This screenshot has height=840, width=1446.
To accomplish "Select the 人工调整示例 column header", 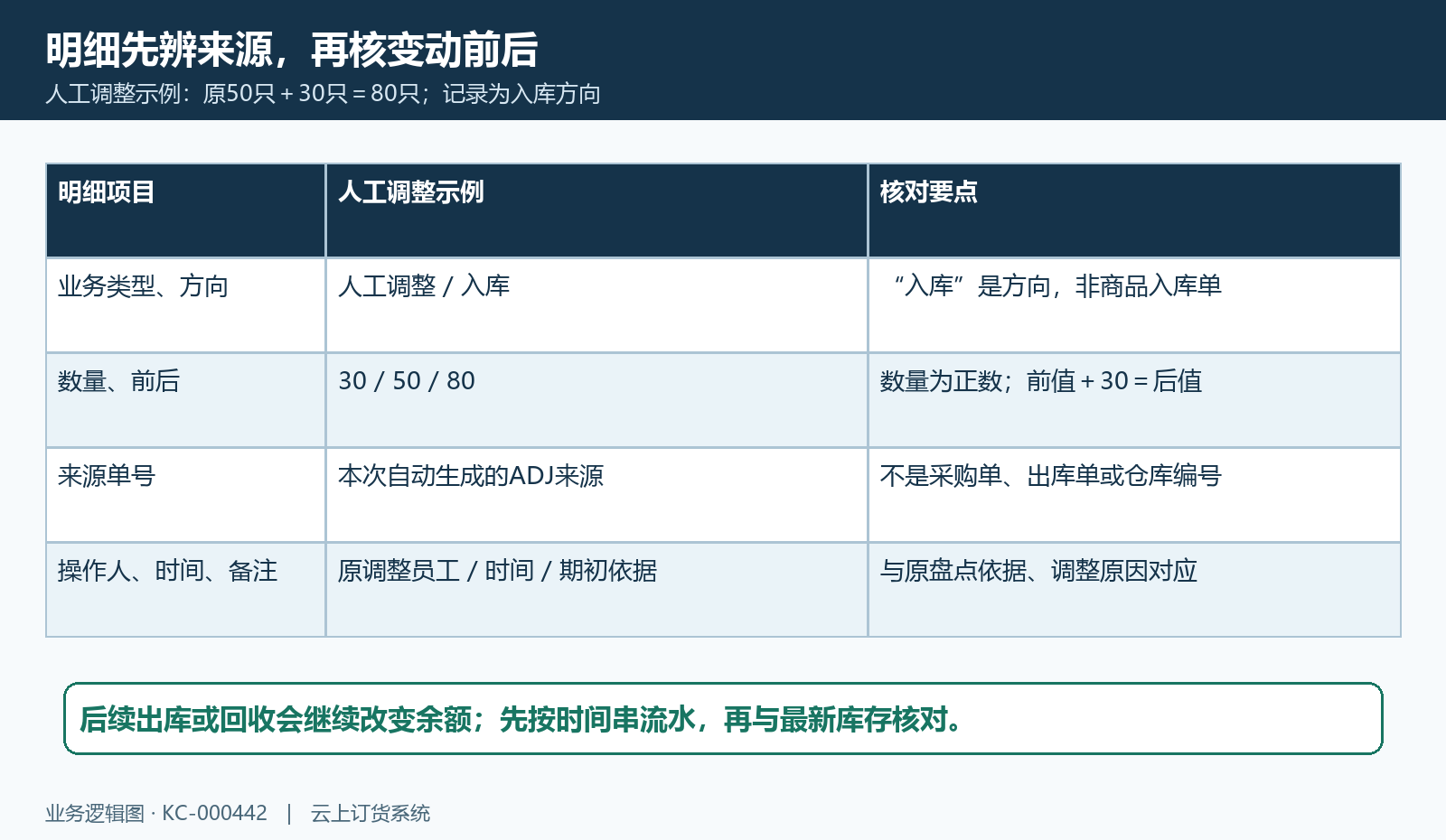I will click(x=596, y=210).
